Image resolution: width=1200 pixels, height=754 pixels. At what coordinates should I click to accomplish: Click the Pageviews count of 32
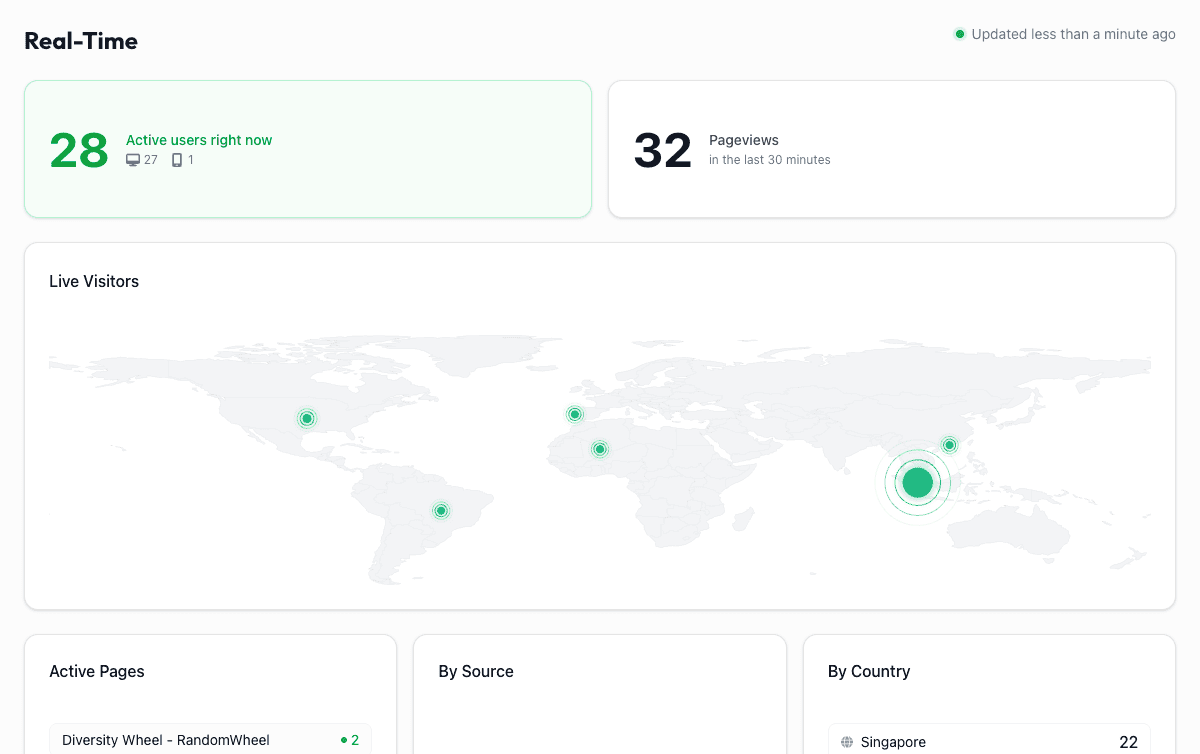coord(662,149)
